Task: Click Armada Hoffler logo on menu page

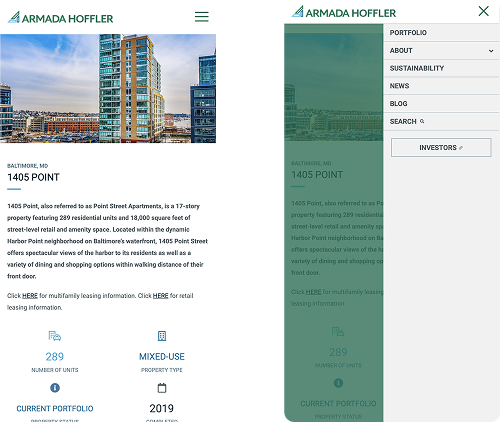Action: 344,12
